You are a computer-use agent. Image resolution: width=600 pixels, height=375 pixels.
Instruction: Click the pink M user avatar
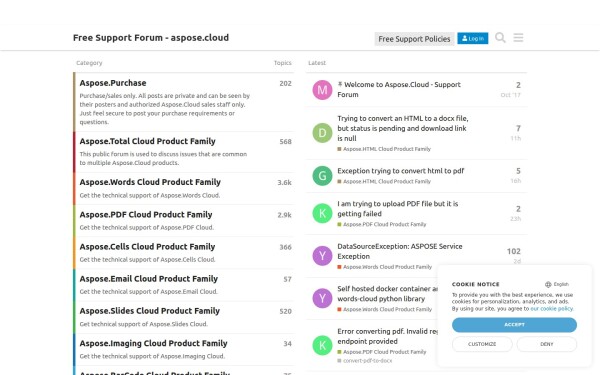322,90
